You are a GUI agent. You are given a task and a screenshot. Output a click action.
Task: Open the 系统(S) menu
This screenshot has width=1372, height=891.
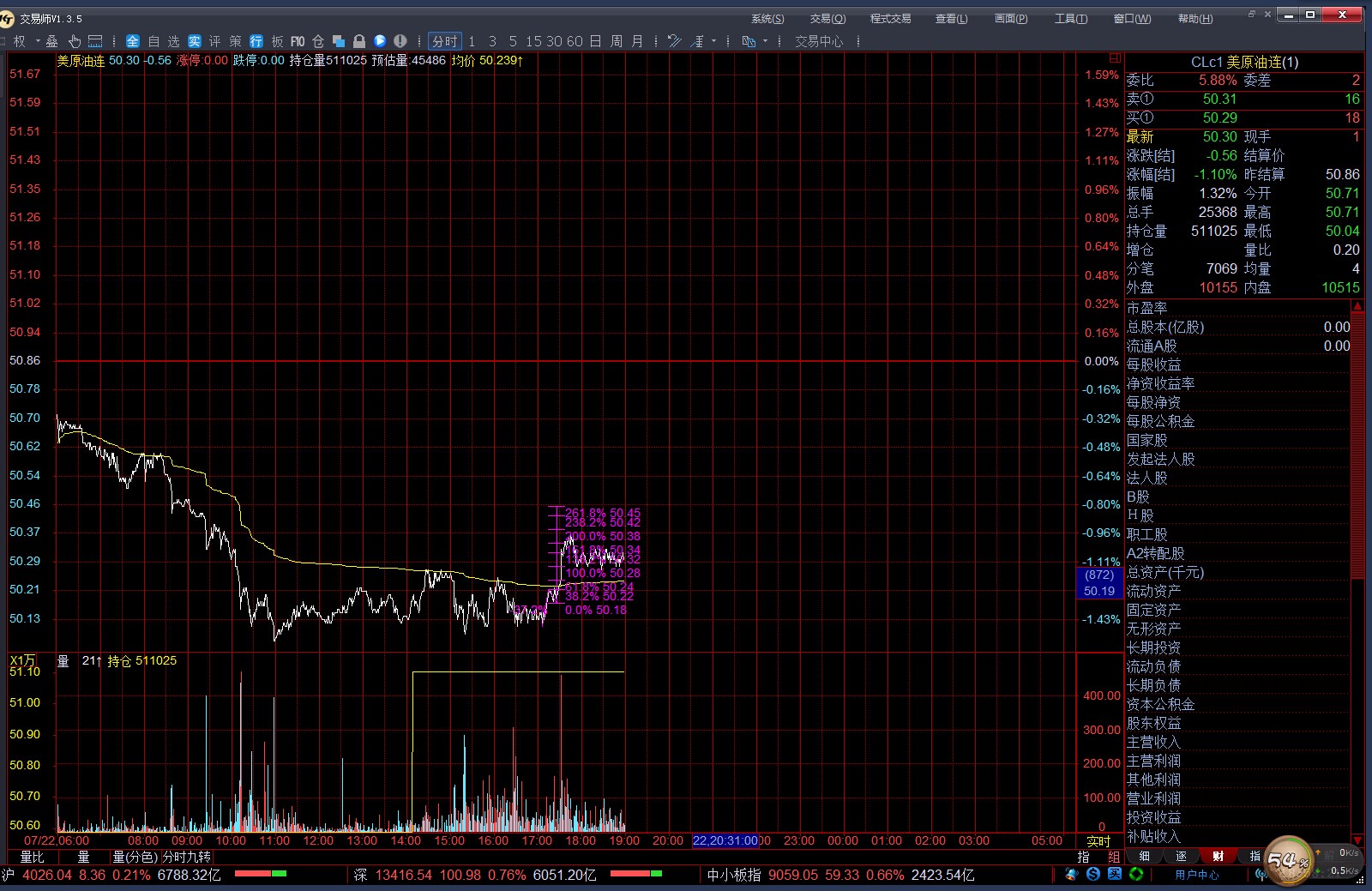tap(767, 19)
